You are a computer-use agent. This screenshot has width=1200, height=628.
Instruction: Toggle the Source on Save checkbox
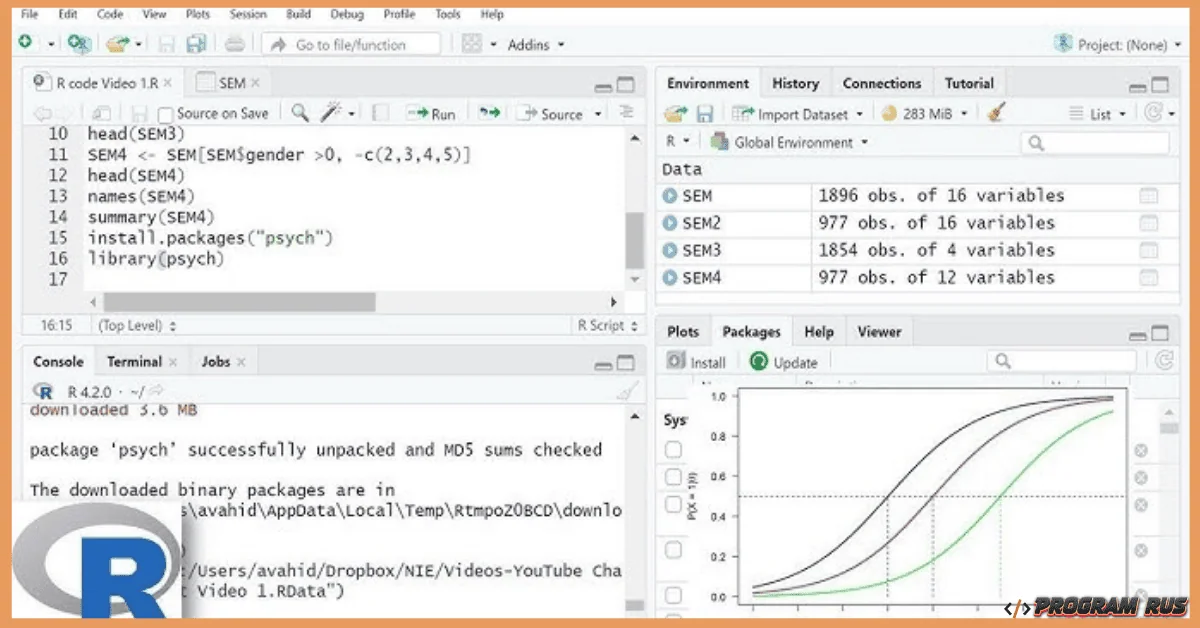[x=166, y=114]
